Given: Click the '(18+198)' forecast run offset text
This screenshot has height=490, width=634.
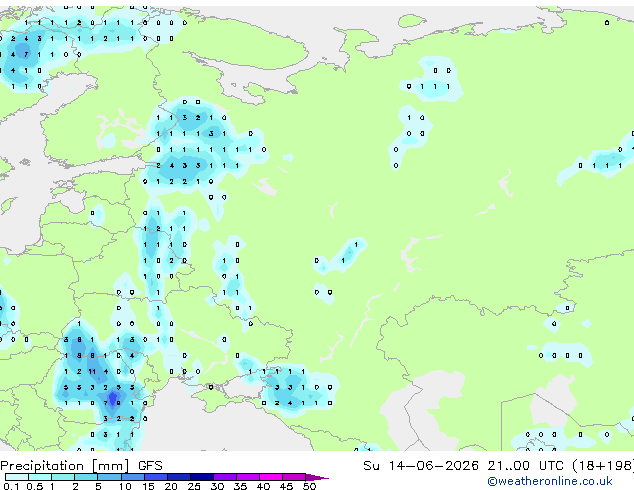Looking at the screenshot, I should pyautogui.click(x=602, y=466).
